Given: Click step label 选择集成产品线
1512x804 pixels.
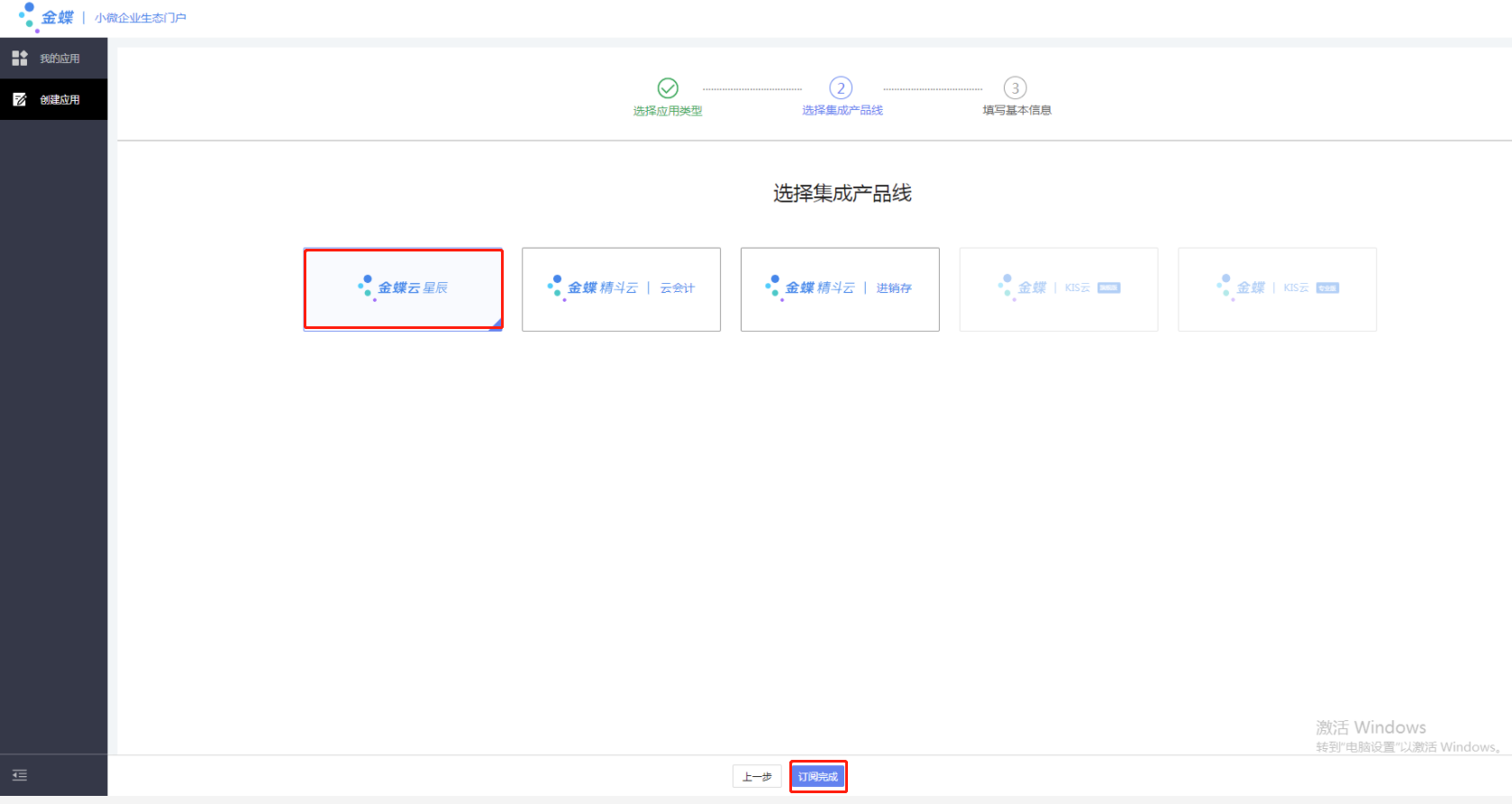Looking at the screenshot, I should 843,110.
